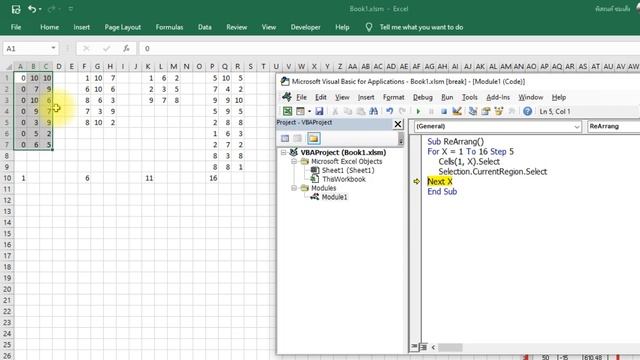
Task: Open the Excel Formulas ribbon tab
Action: [x=169, y=27]
